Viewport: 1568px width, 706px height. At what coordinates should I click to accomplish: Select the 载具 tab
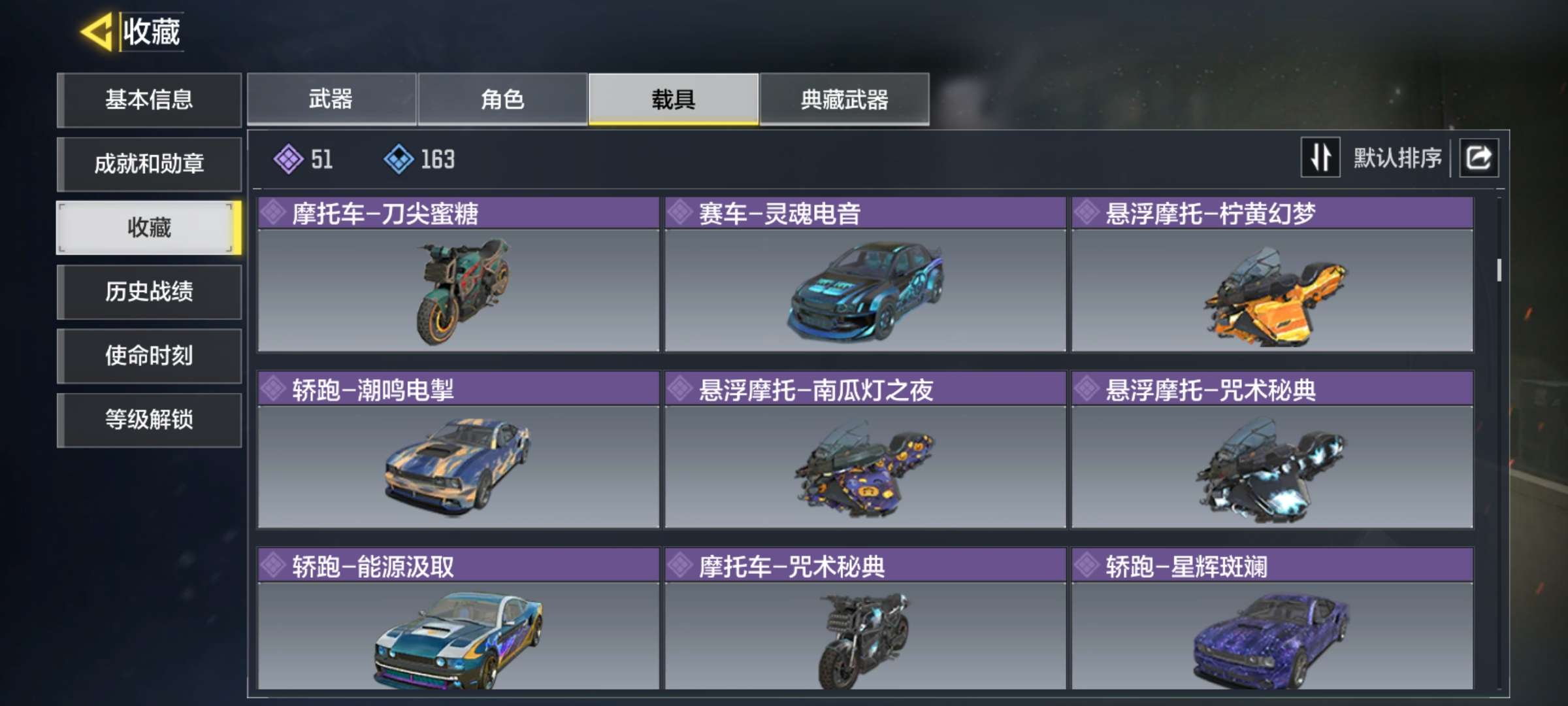pyautogui.click(x=674, y=99)
